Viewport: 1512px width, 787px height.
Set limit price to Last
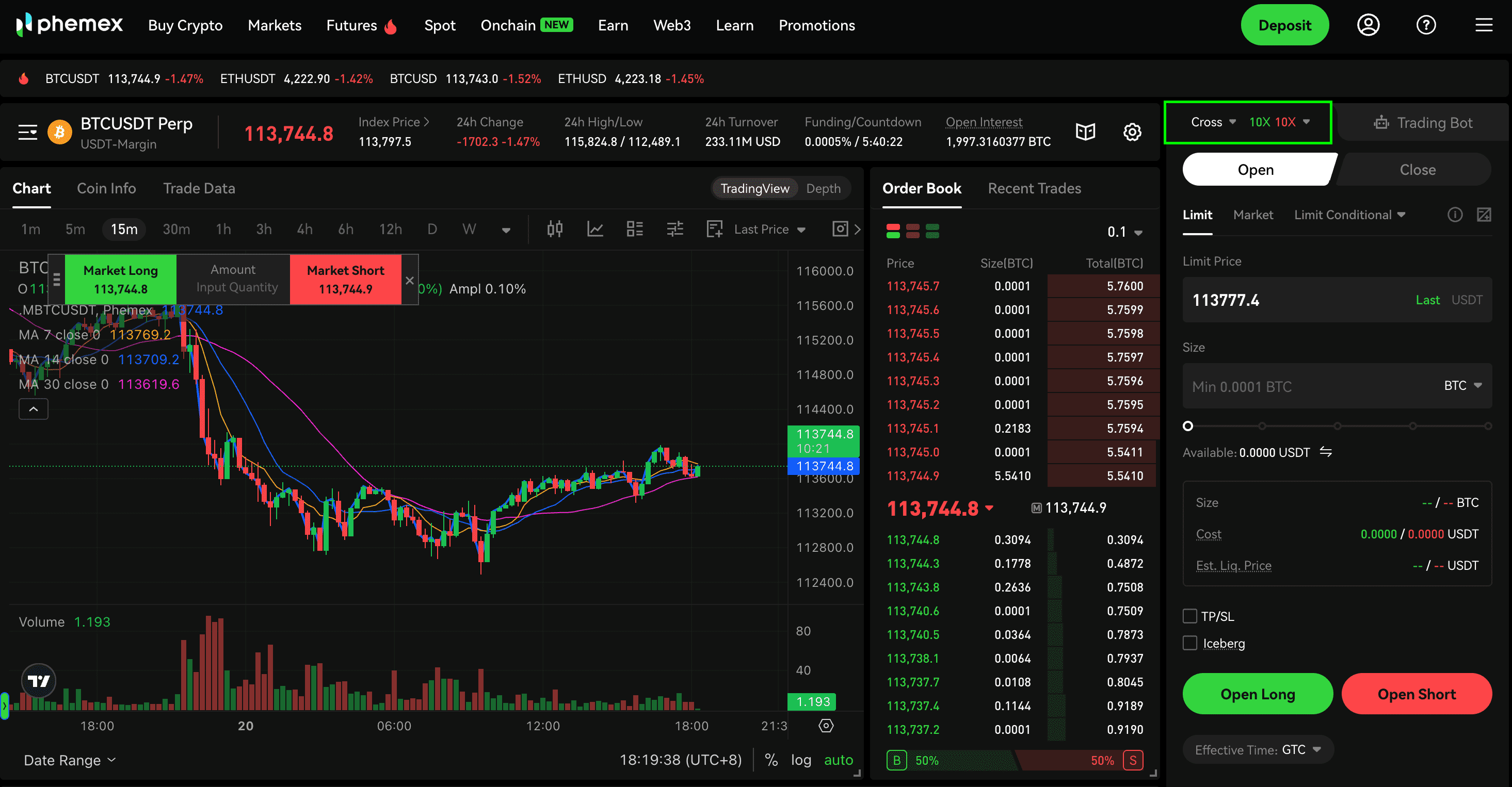(1427, 300)
